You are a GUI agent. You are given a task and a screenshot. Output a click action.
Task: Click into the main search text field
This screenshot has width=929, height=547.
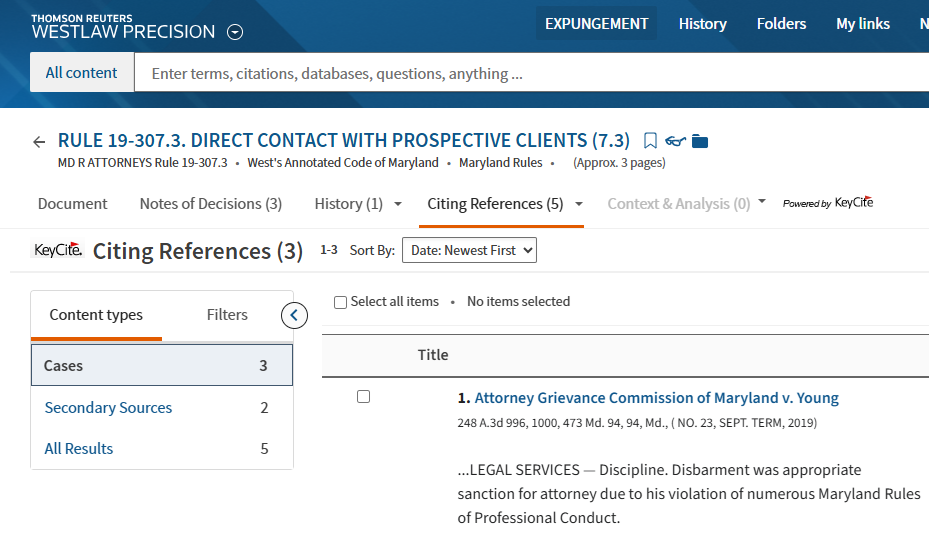pyautogui.click(x=530, y=73)
